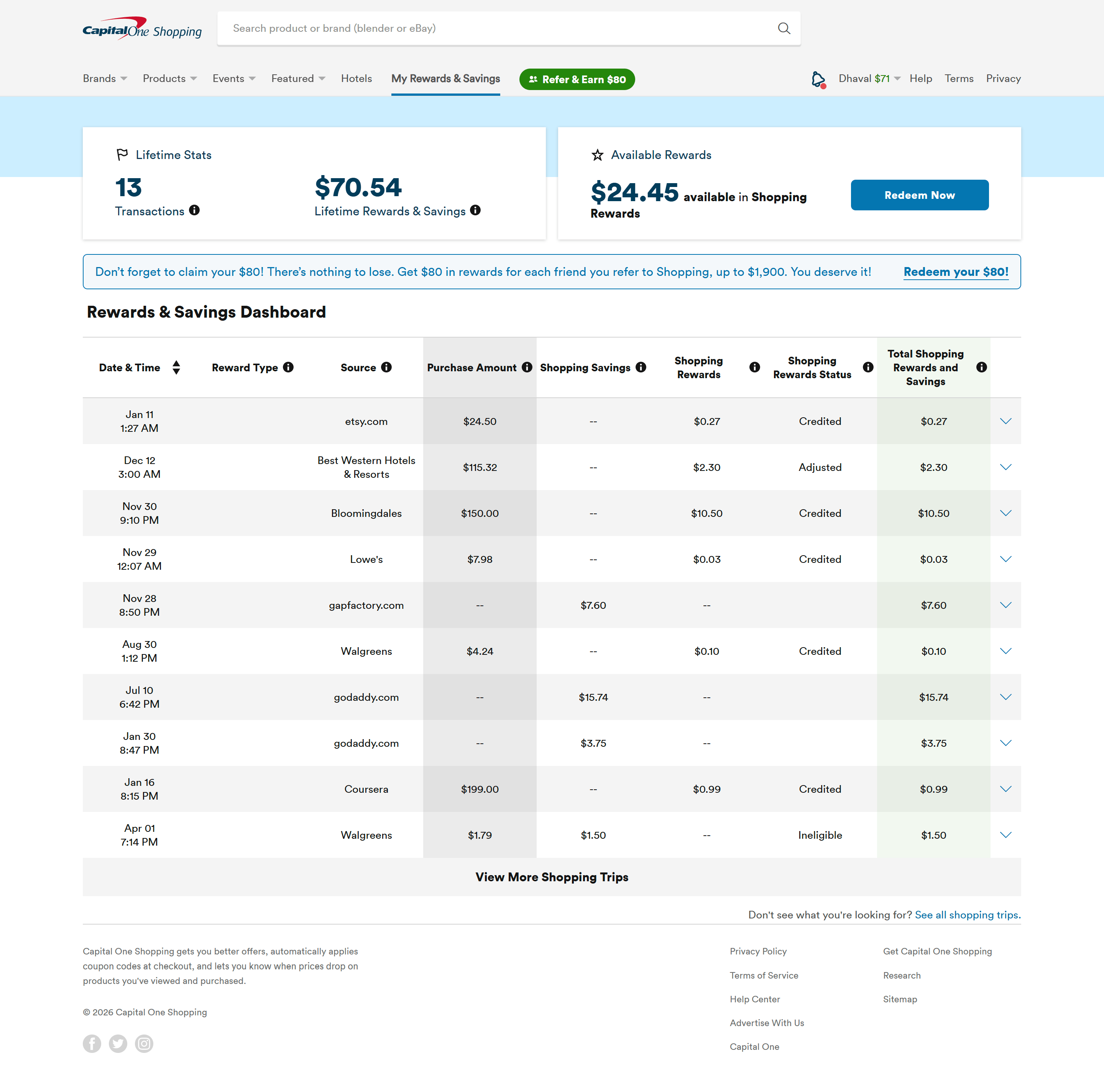Open Get Capital One Shopping link

pos(937,951)
